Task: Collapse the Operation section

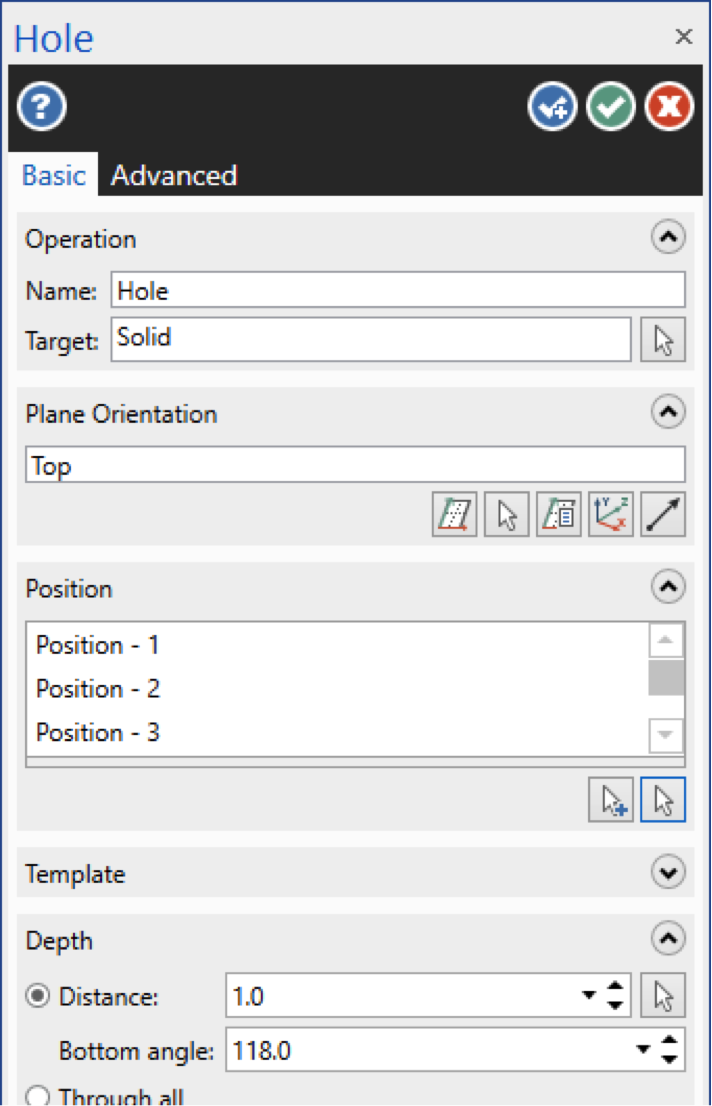Action: (x=668, y=237)
